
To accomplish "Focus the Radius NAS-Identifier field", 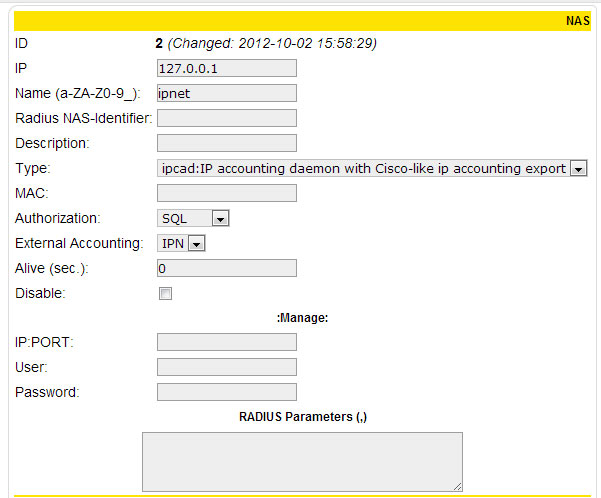I will click(227, 118).
